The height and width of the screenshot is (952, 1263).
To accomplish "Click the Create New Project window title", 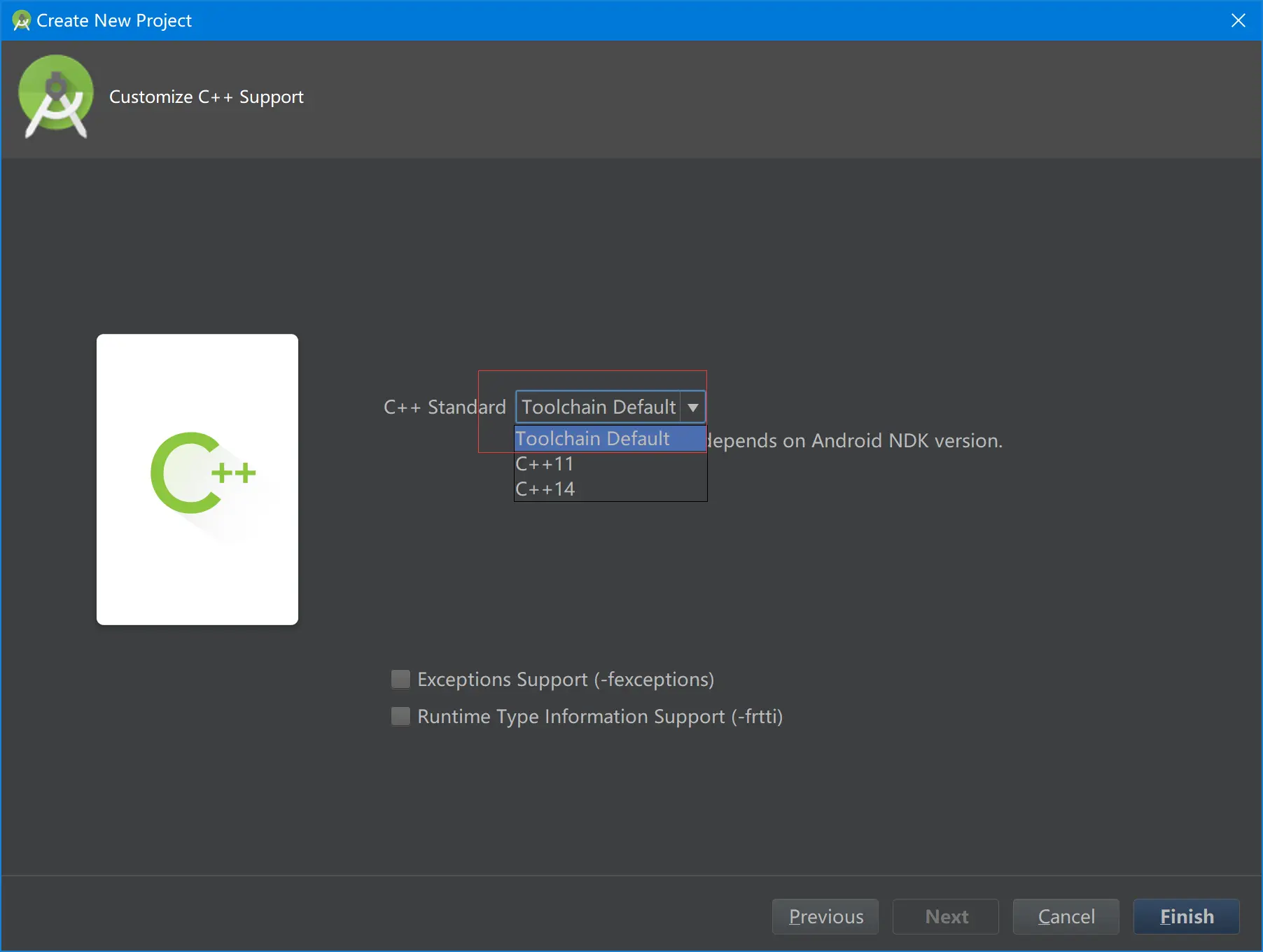I will [114, 21].
